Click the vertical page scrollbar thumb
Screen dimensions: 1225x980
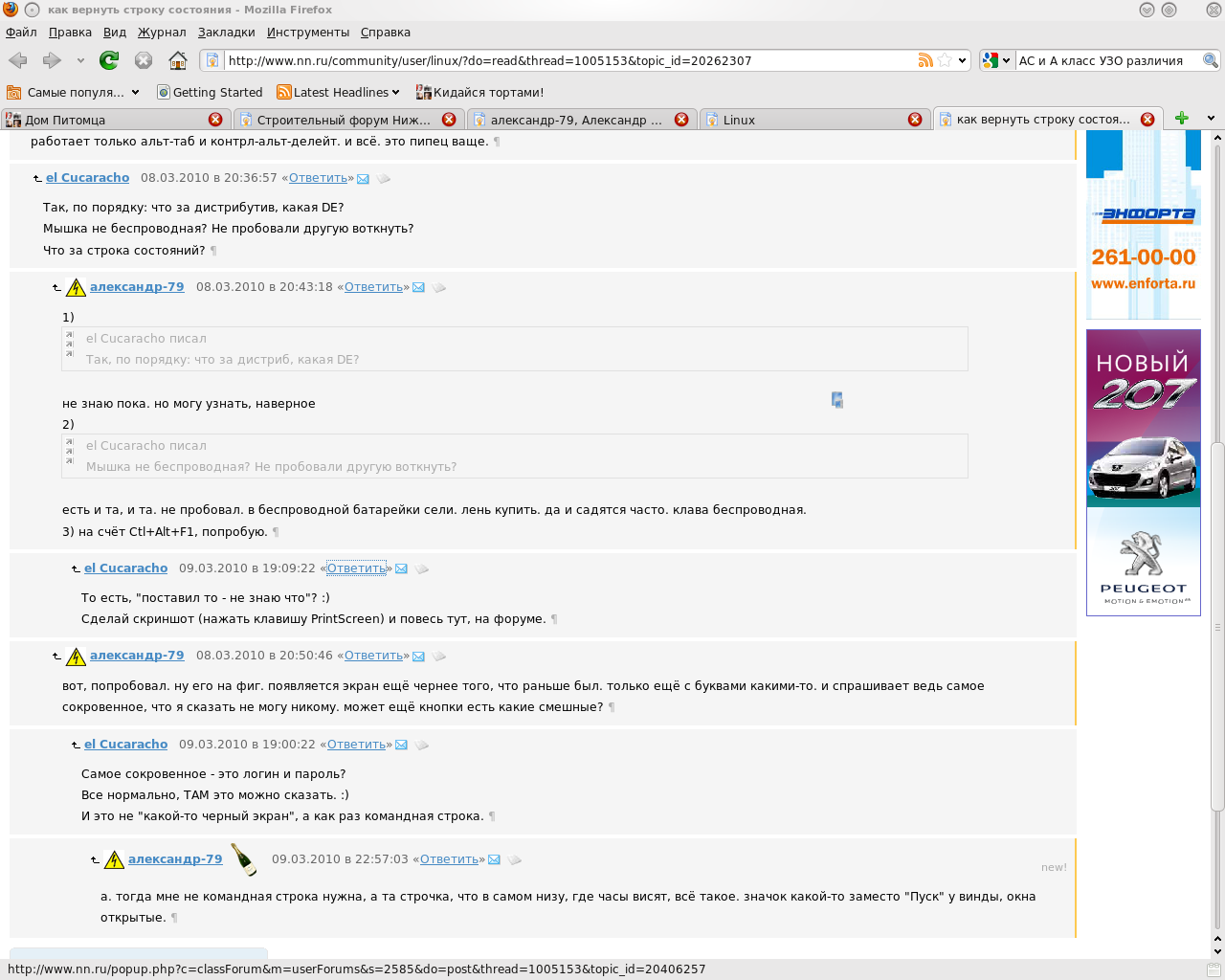tap(1217, 627)
